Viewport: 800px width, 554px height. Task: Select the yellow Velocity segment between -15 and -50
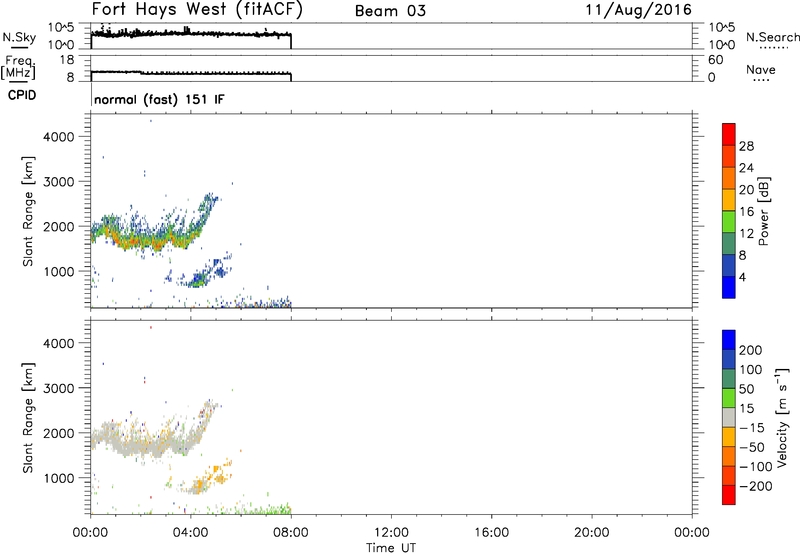tap(729, 437)
